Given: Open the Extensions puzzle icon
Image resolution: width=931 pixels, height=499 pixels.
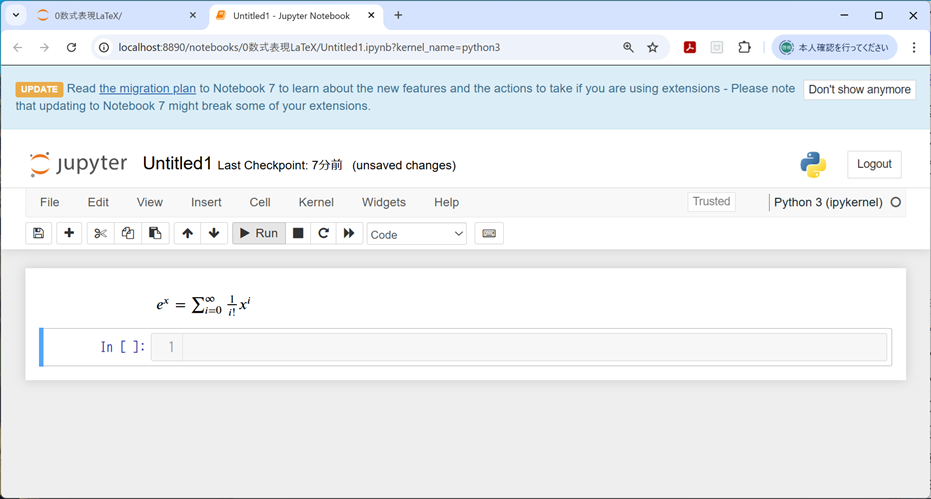Looking at the screenshot, I should click(744, 48).
